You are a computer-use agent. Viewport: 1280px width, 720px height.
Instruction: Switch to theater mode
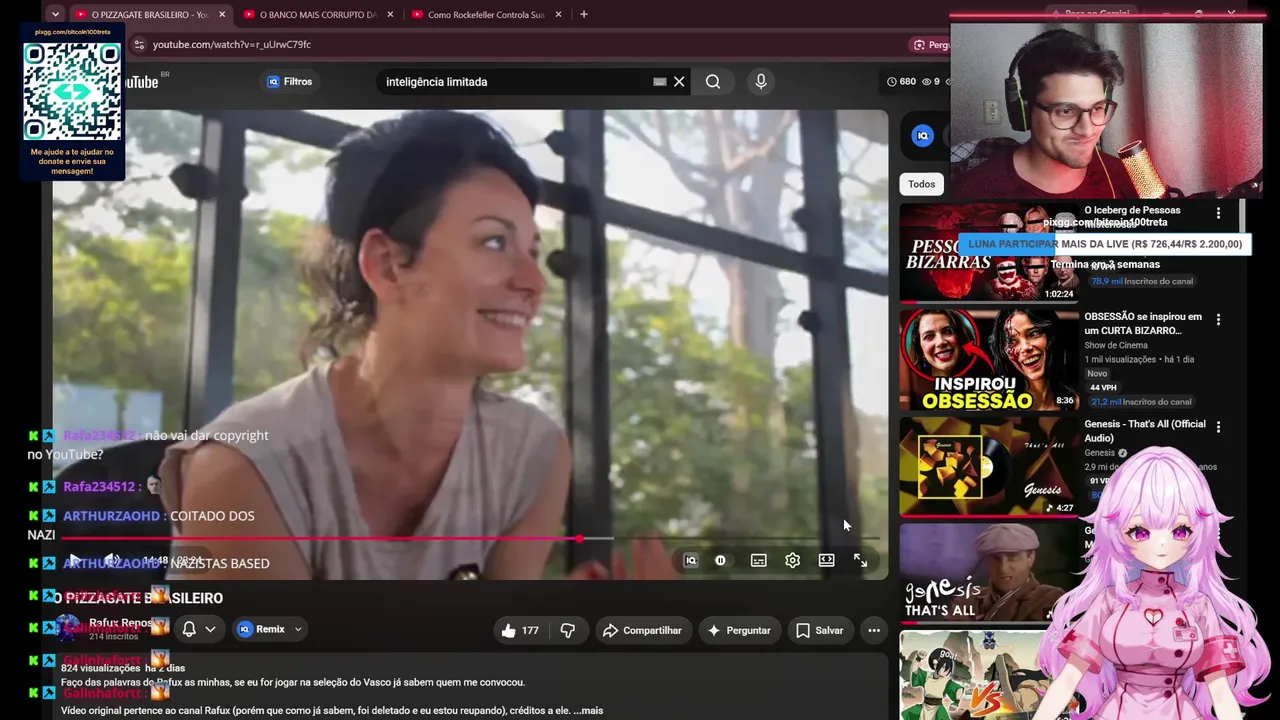coord(826,561)
